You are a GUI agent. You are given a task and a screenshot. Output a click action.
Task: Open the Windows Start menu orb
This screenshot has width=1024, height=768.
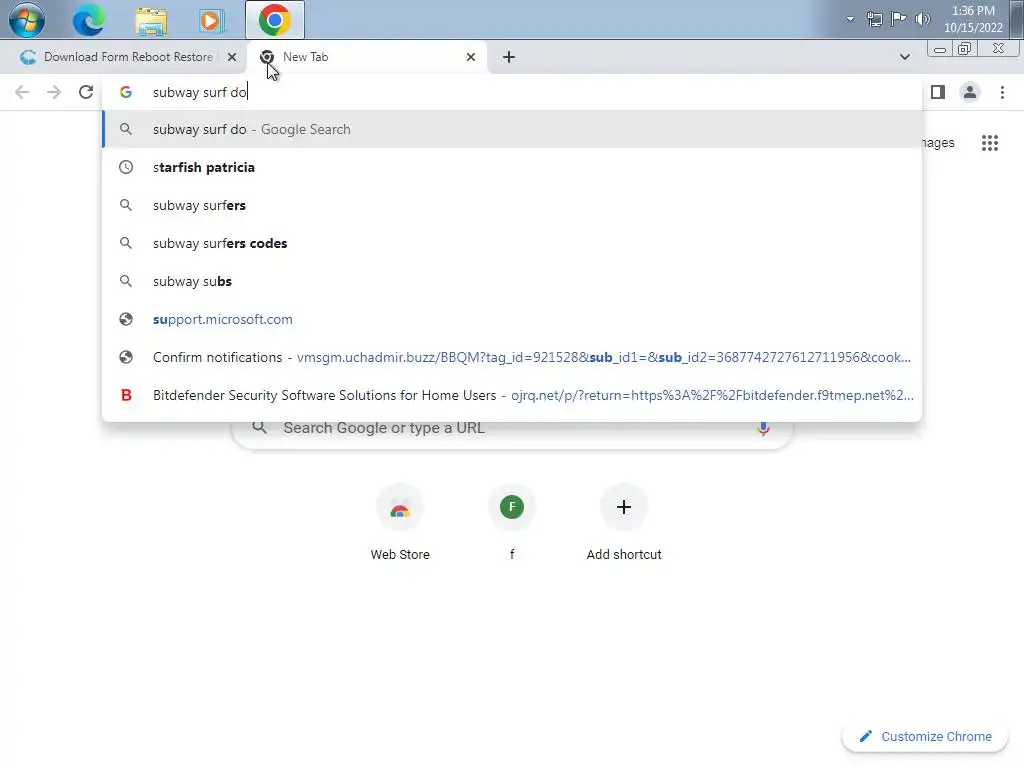pyautogui.click(x=27, y=20)
